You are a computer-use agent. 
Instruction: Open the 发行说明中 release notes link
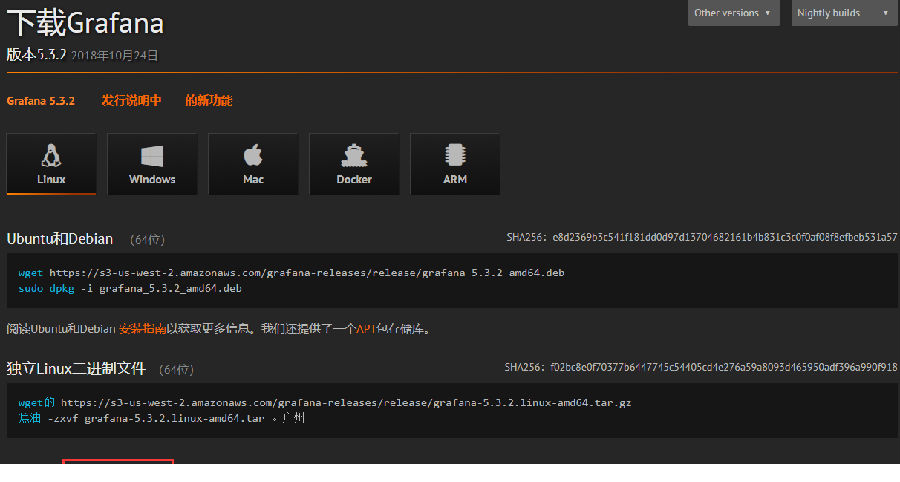pos(131,100)
